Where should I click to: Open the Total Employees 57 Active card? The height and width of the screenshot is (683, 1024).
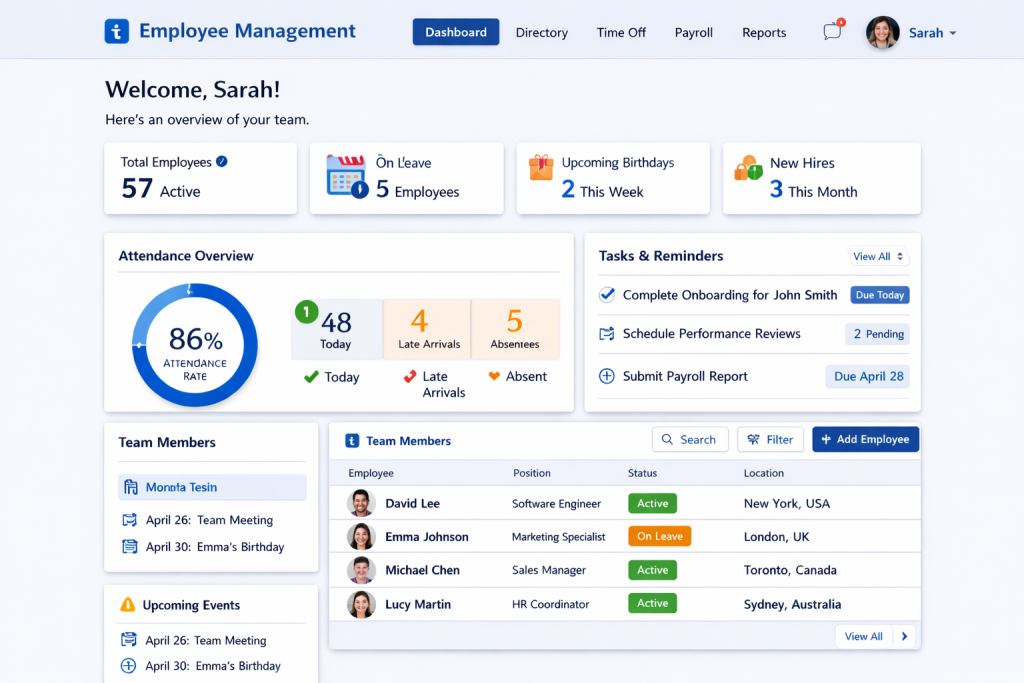coord(200,178)
